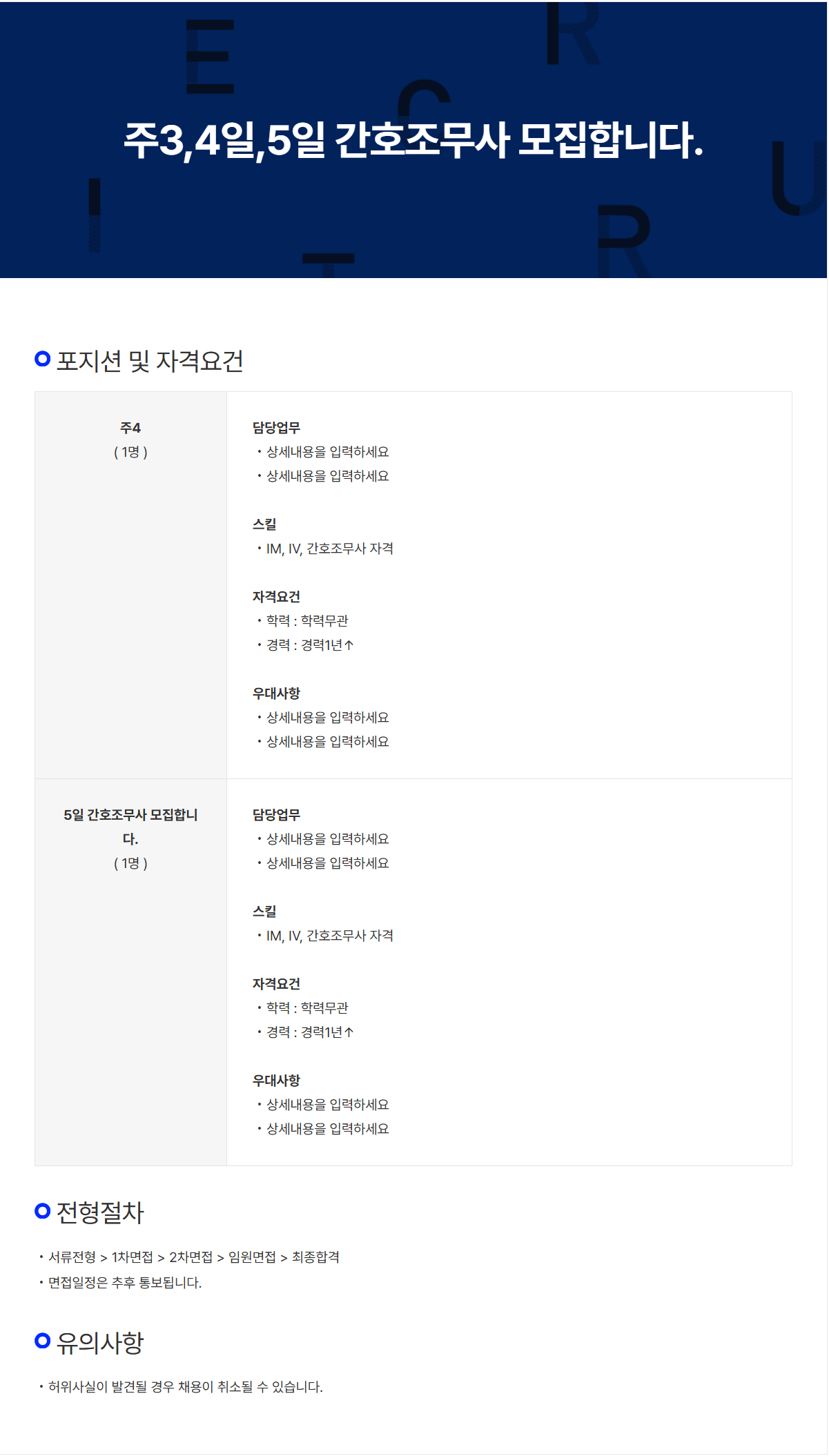Click 경력 : 경력1년↑ in the 주4 row
This screenshot has height=1456, width=829.
point(310,645)
